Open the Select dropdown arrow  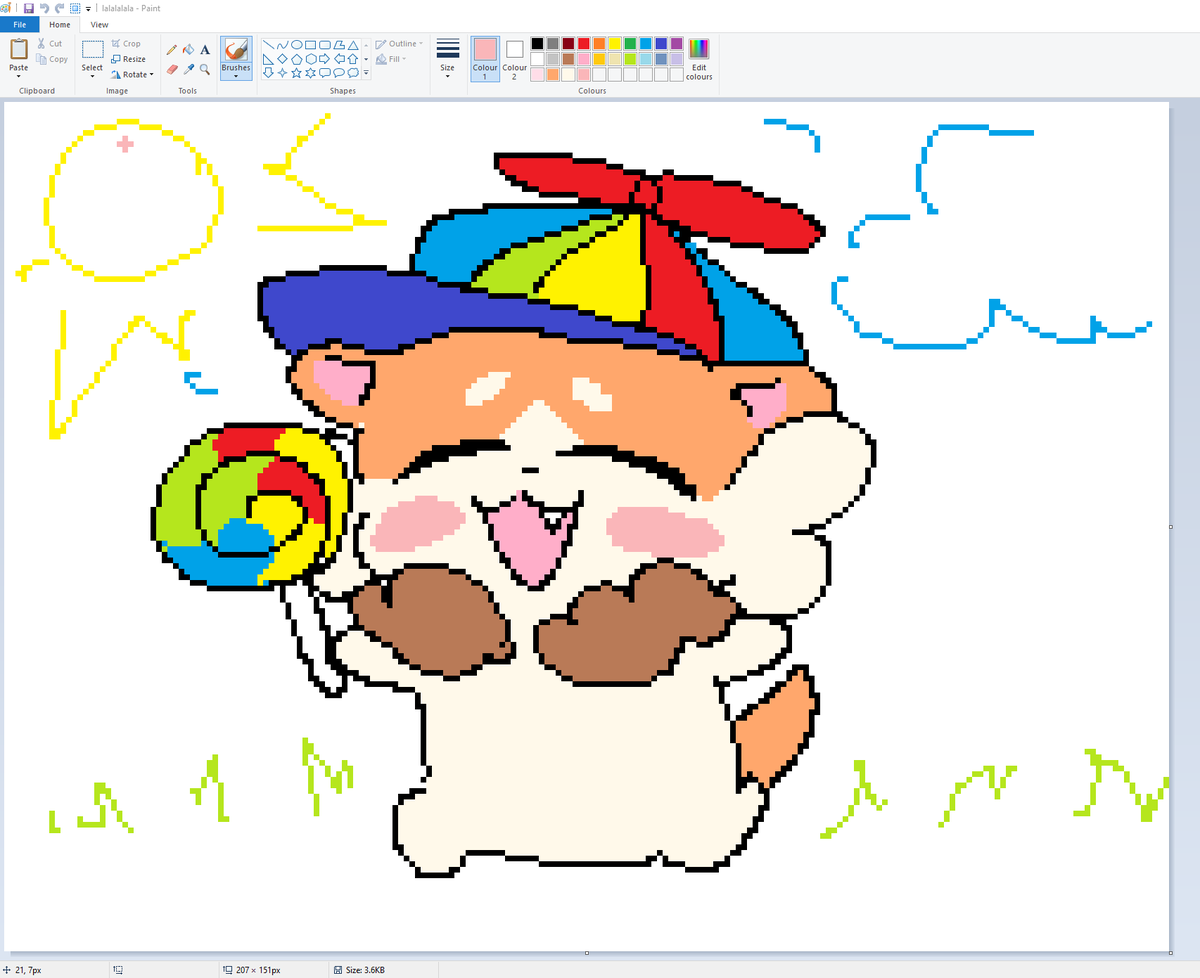coord(92,76)
